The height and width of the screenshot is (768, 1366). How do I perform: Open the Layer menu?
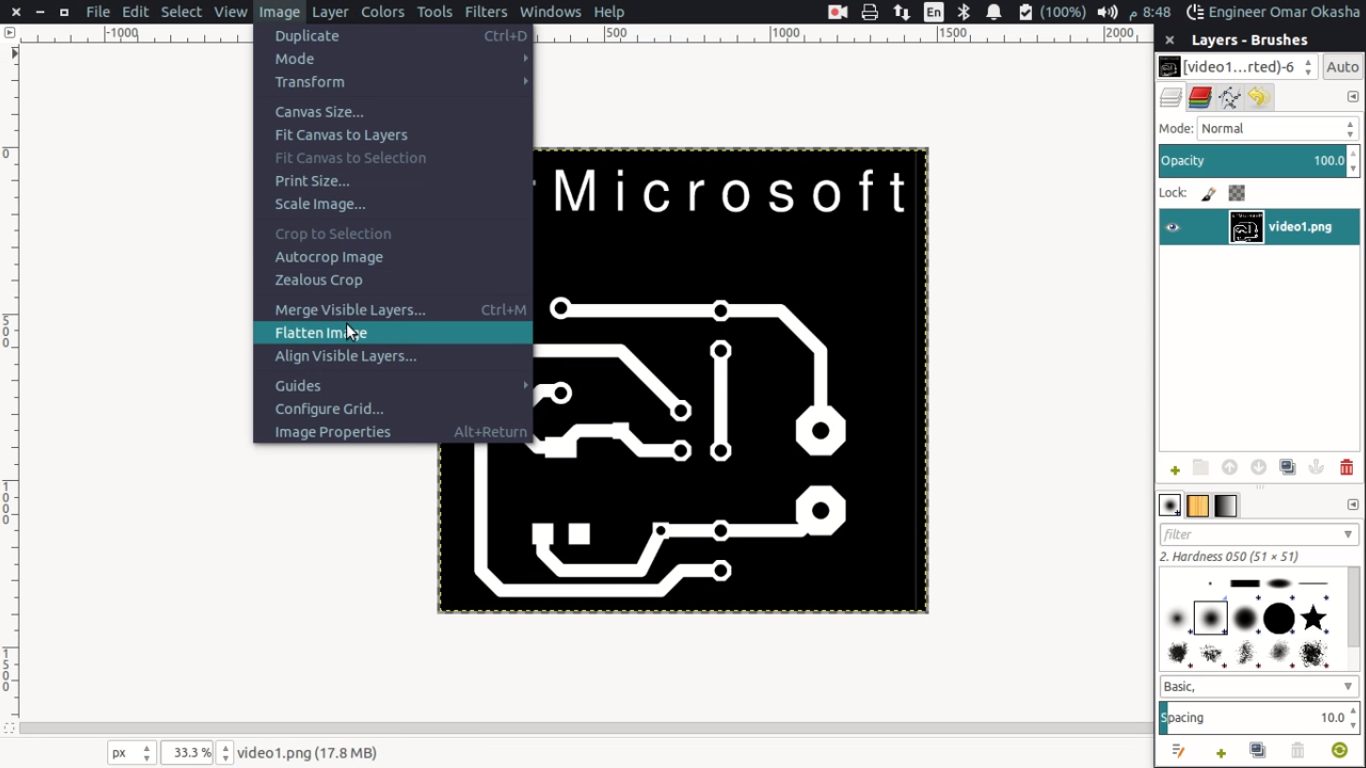click(330, 12)
